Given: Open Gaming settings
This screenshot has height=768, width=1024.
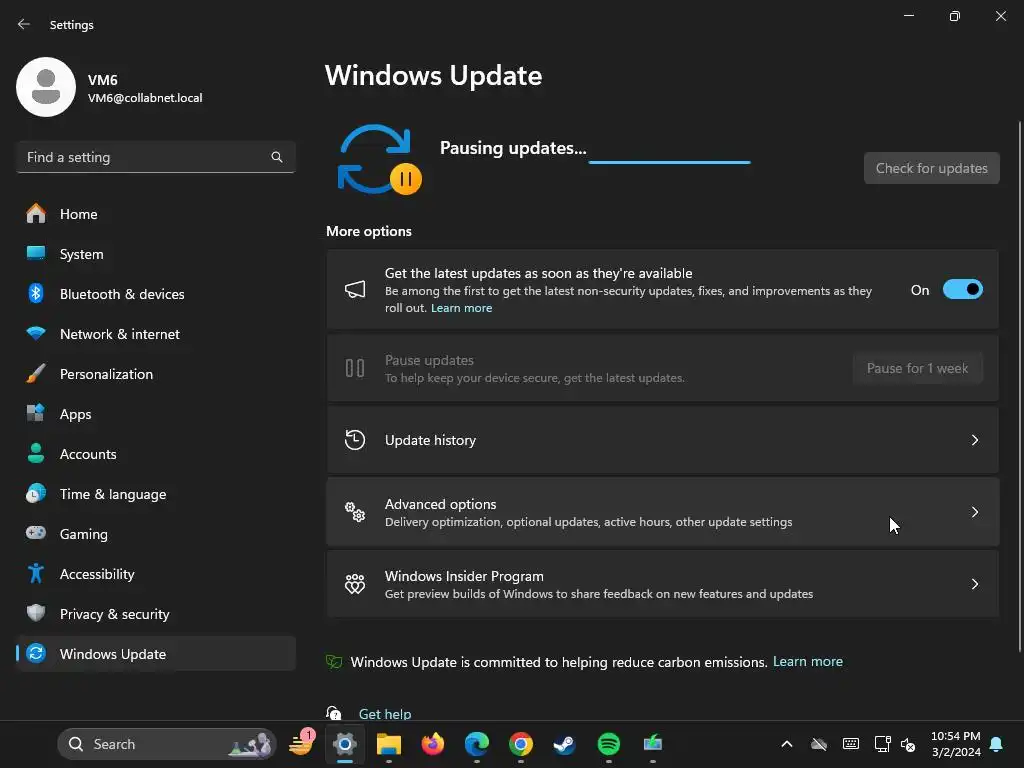Looking at the screenshot, I should (155, 534).
